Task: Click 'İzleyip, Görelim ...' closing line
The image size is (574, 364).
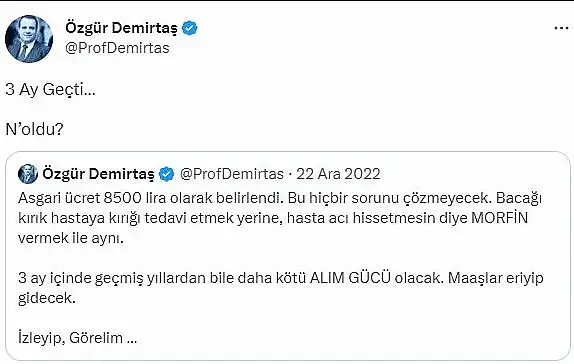Action: point(78,338)
